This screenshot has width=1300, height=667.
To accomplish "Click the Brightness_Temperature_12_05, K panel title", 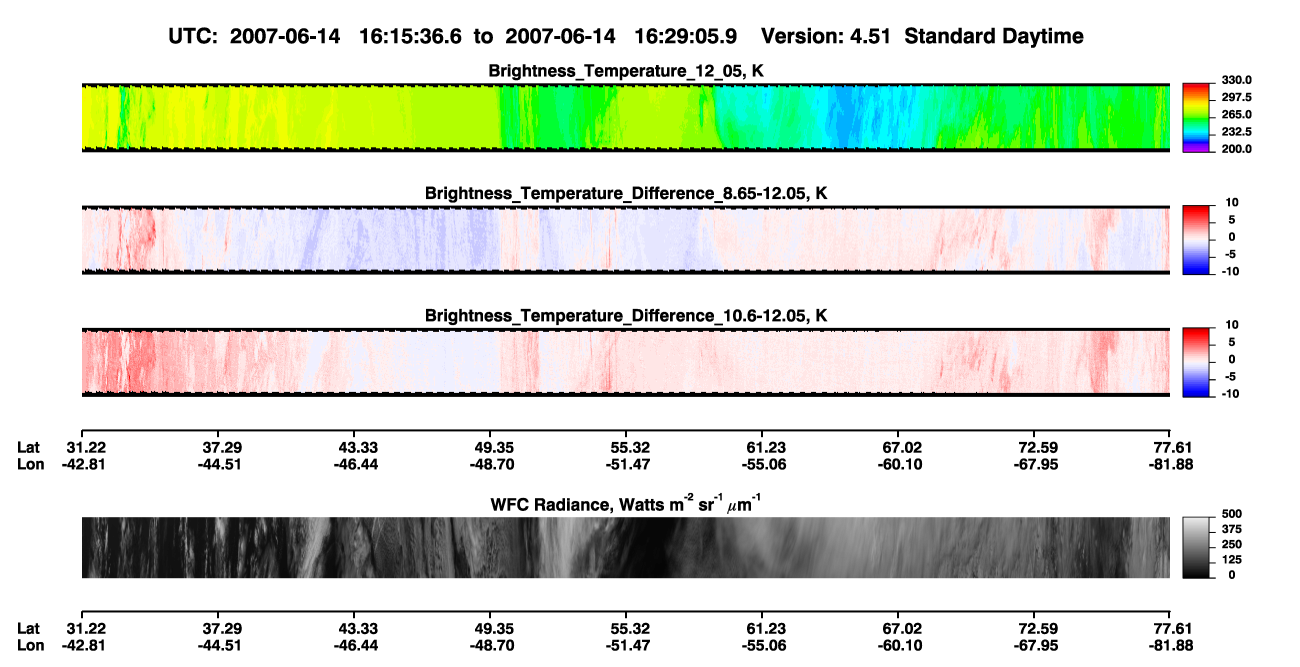I will point(626,71).
